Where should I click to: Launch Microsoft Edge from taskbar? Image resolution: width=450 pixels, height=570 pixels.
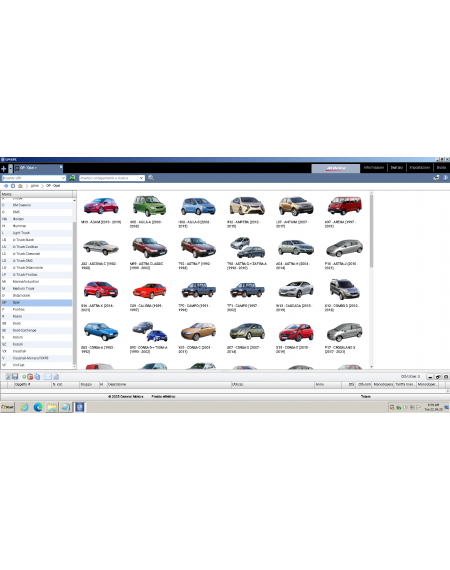38,407
